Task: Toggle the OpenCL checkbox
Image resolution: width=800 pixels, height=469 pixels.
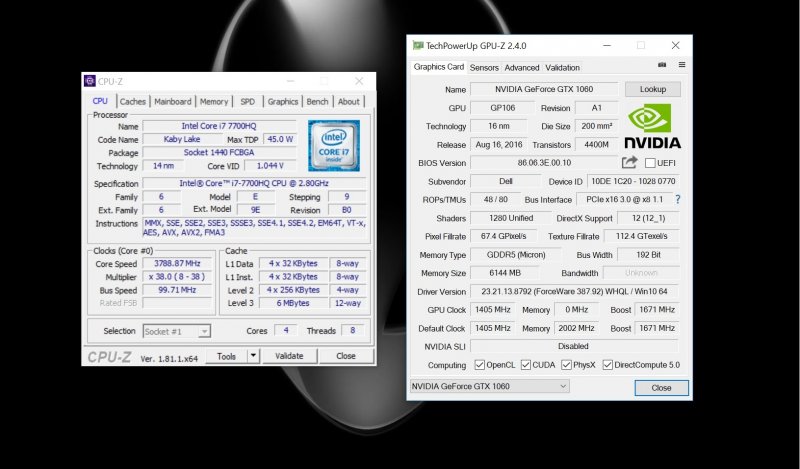Action: (479, 365)
